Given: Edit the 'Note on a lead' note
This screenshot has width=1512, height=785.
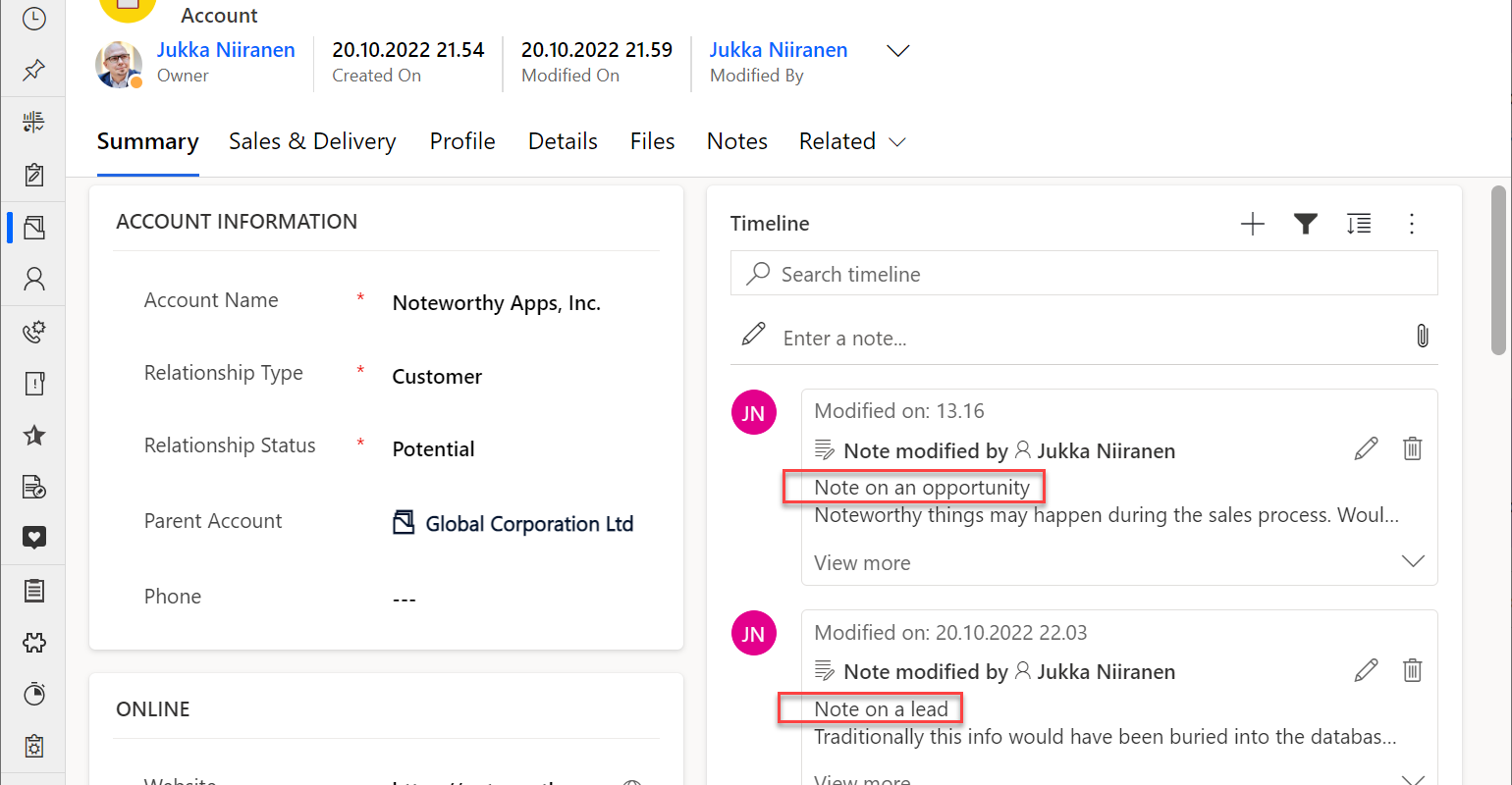Looking at the screenshot, I should pos(1366,671).
